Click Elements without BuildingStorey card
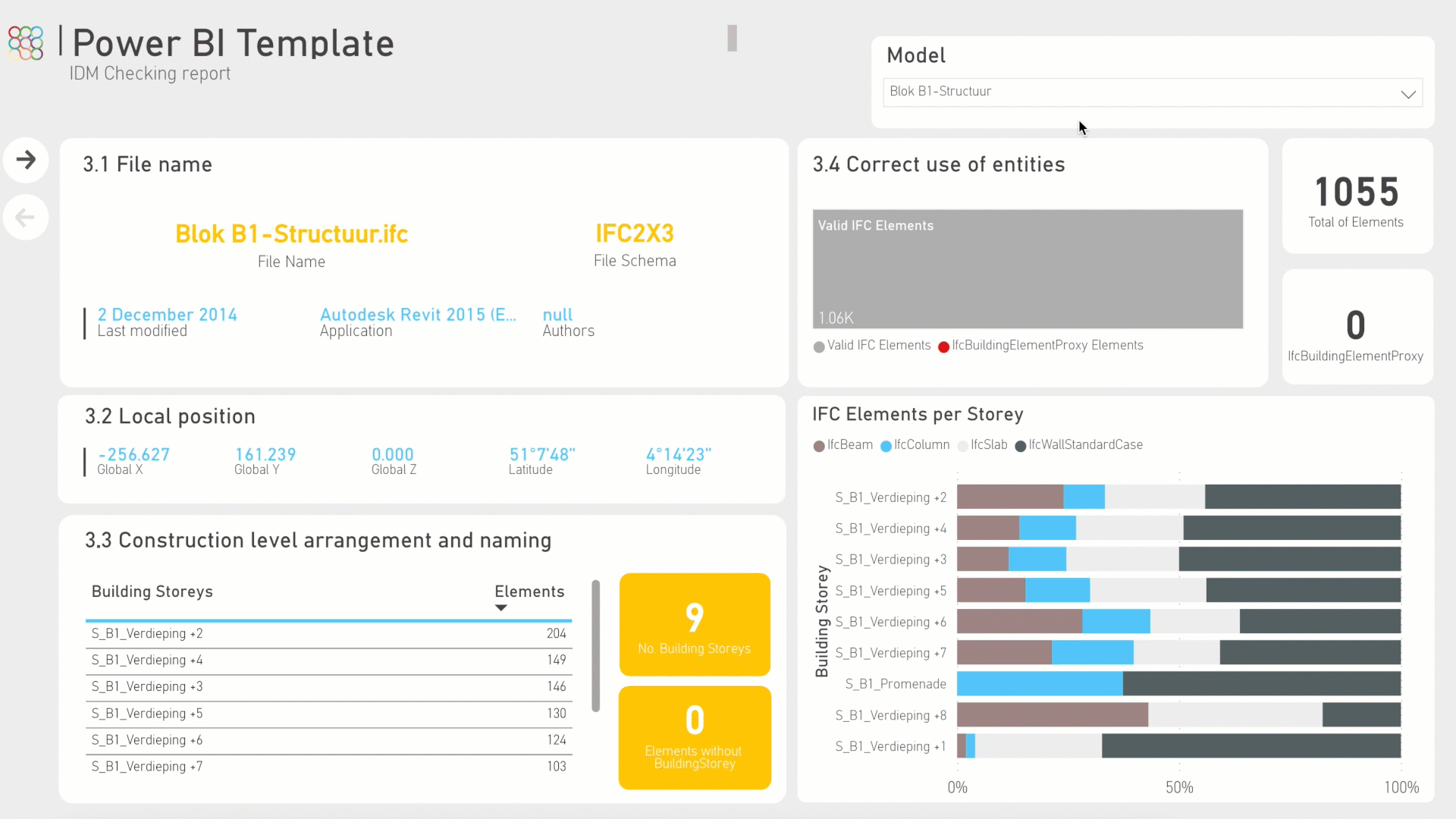Image resolution: width=1456 pixels, height=819 pixels. pyautogui.click(x=695, y=738)
